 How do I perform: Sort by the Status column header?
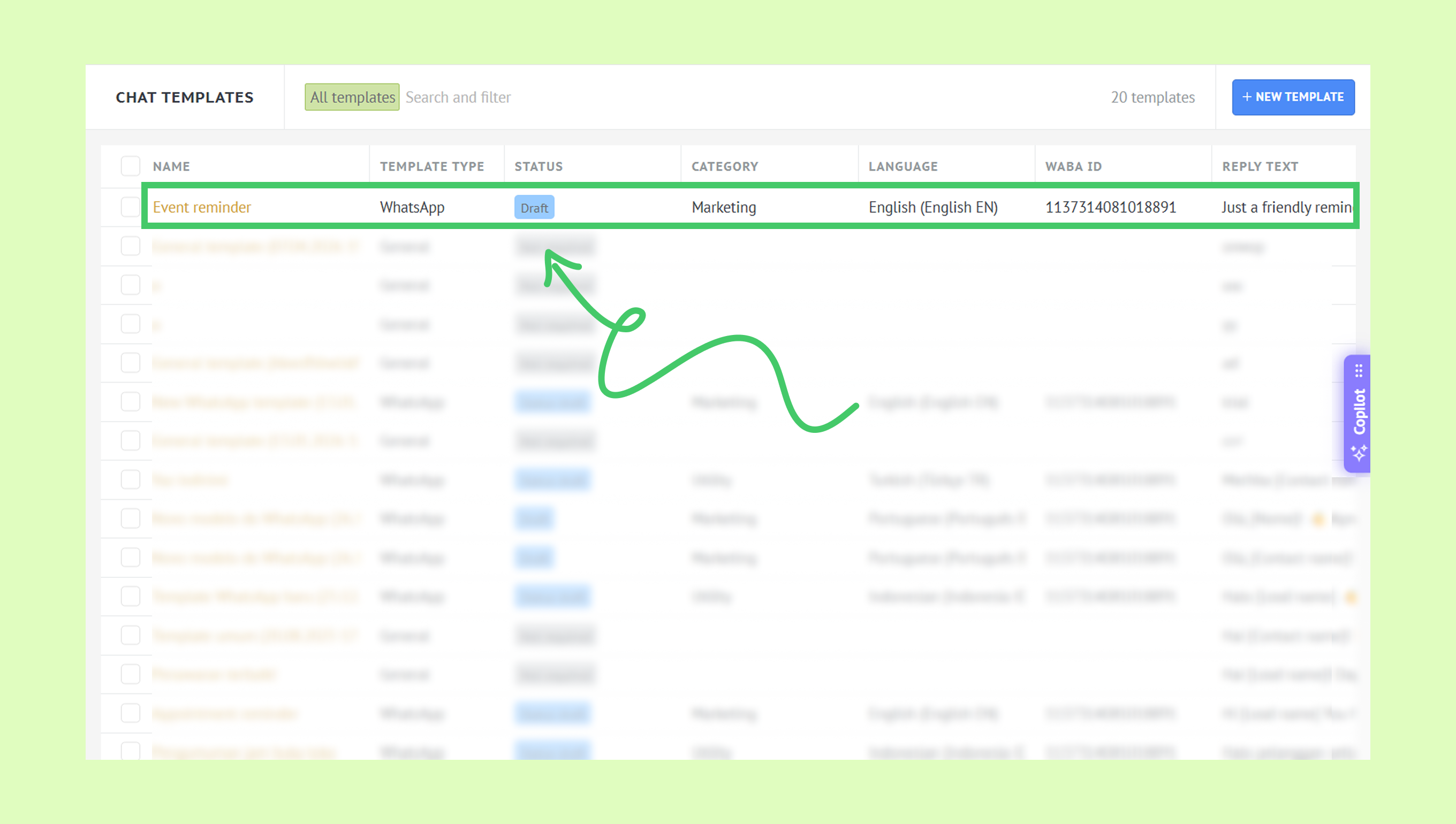coord(539,166)
